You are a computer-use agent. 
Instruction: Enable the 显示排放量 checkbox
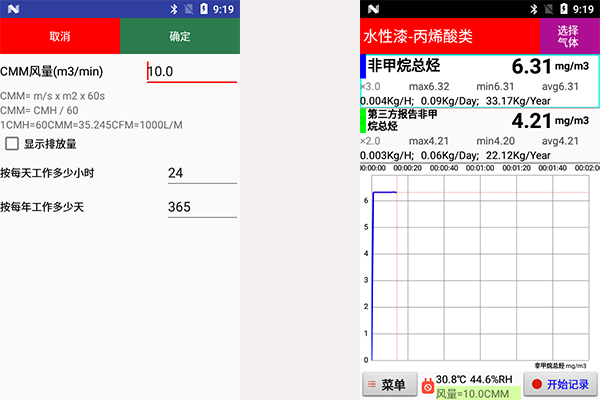coord(13,144)
